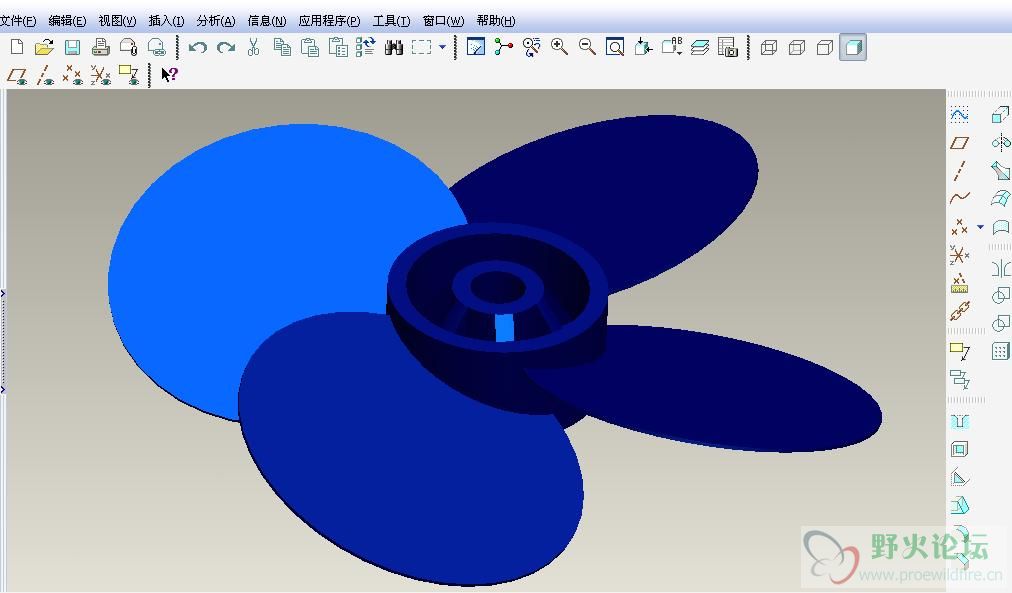Viewport: 1012px width, 593px height.
Task: Toggle datum planes visibility
Action: tap(17, 75)
